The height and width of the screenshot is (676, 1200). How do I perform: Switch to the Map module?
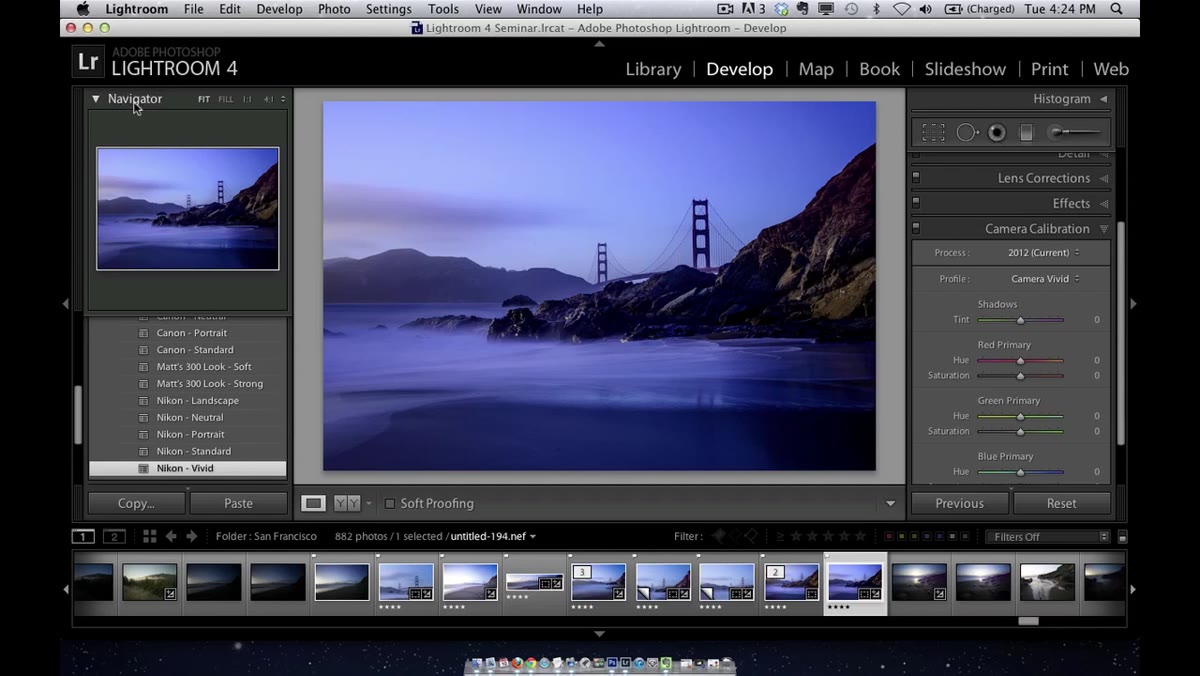(x=816, y=69)
